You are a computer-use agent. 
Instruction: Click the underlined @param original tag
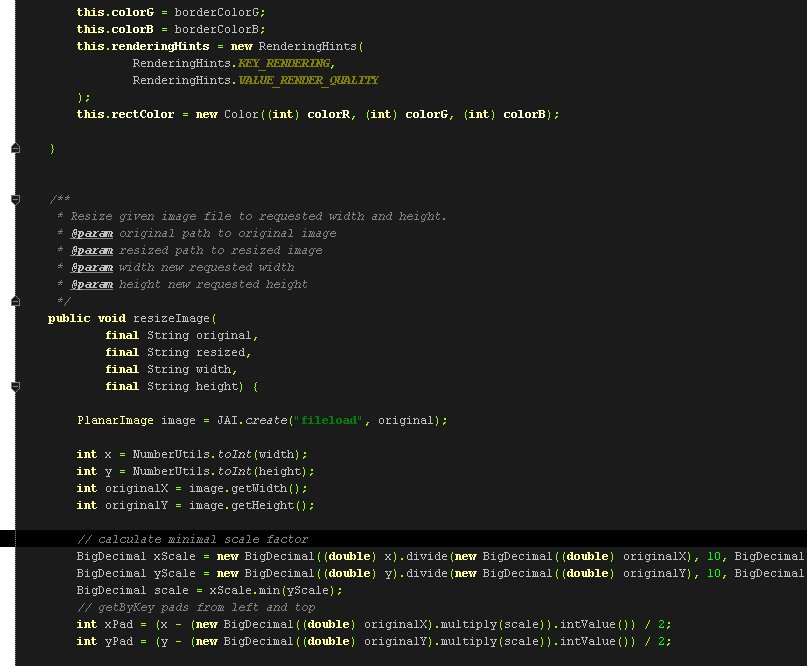tap(93, 233)
